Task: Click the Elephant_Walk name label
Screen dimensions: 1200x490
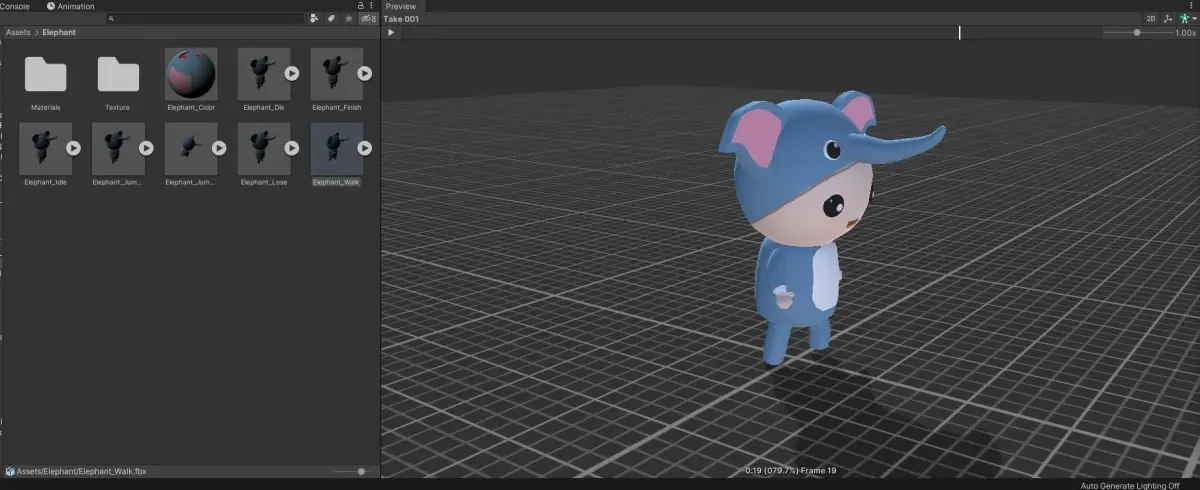Action: click(337, 182)
